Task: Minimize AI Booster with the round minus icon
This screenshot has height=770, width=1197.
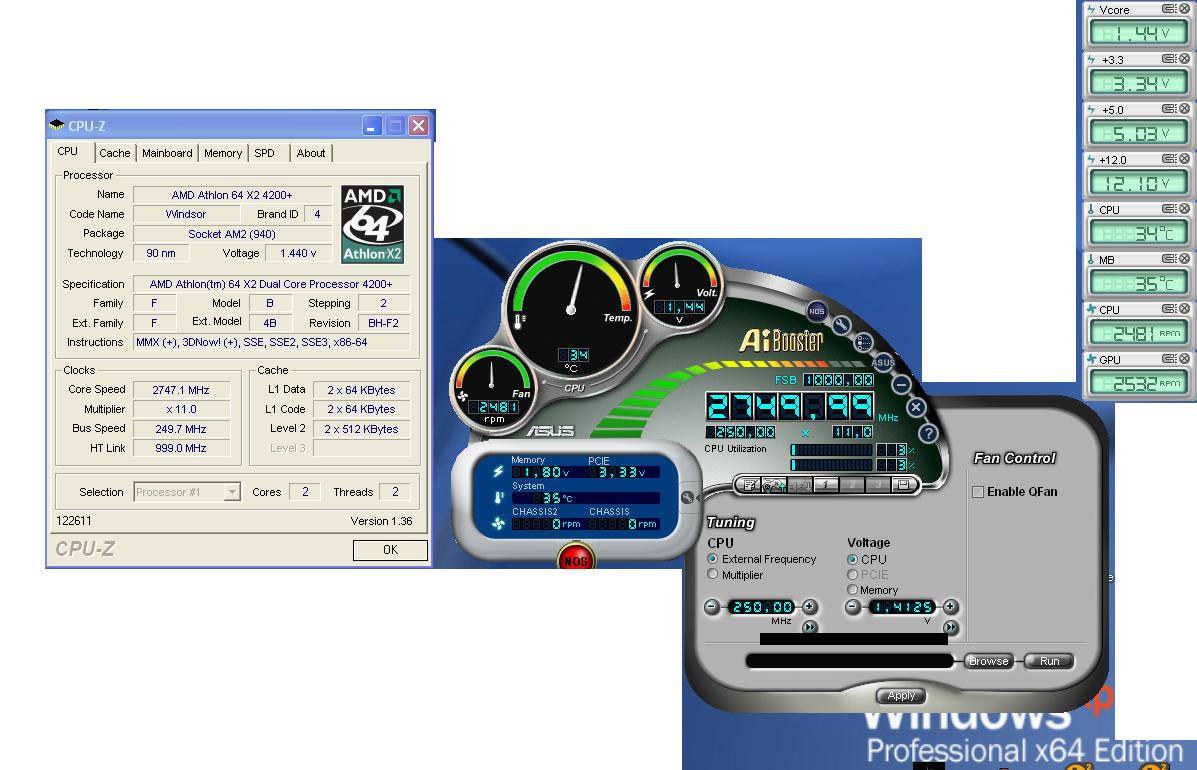Action: (901, 385)
